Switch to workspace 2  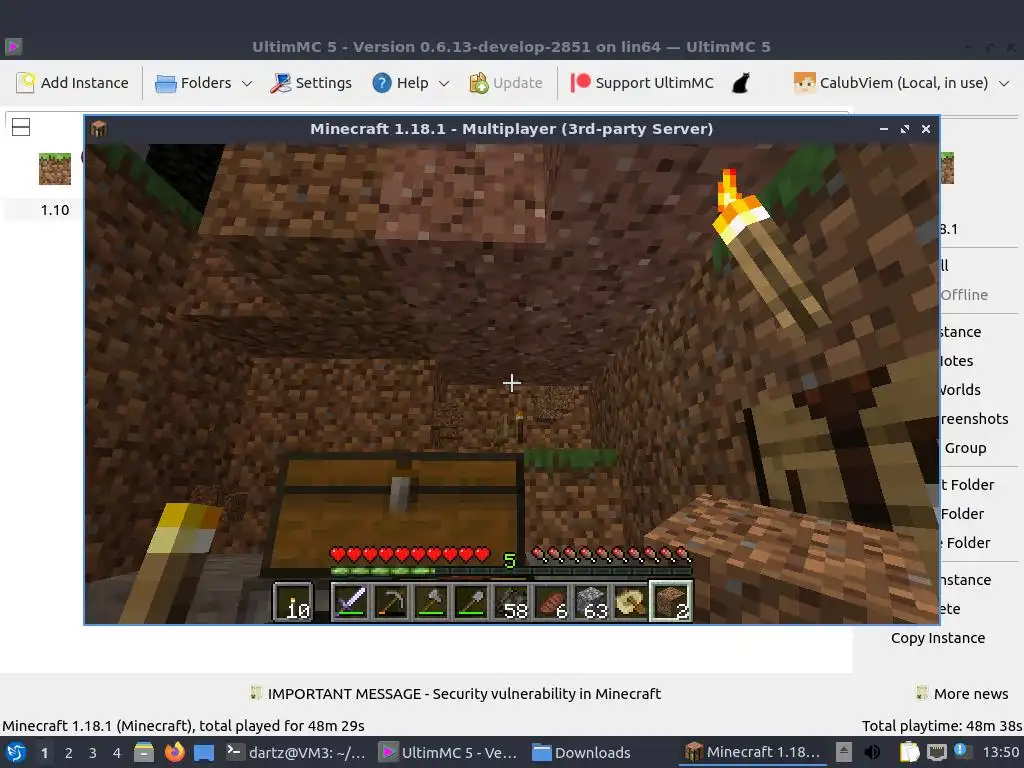click(69, 753)
